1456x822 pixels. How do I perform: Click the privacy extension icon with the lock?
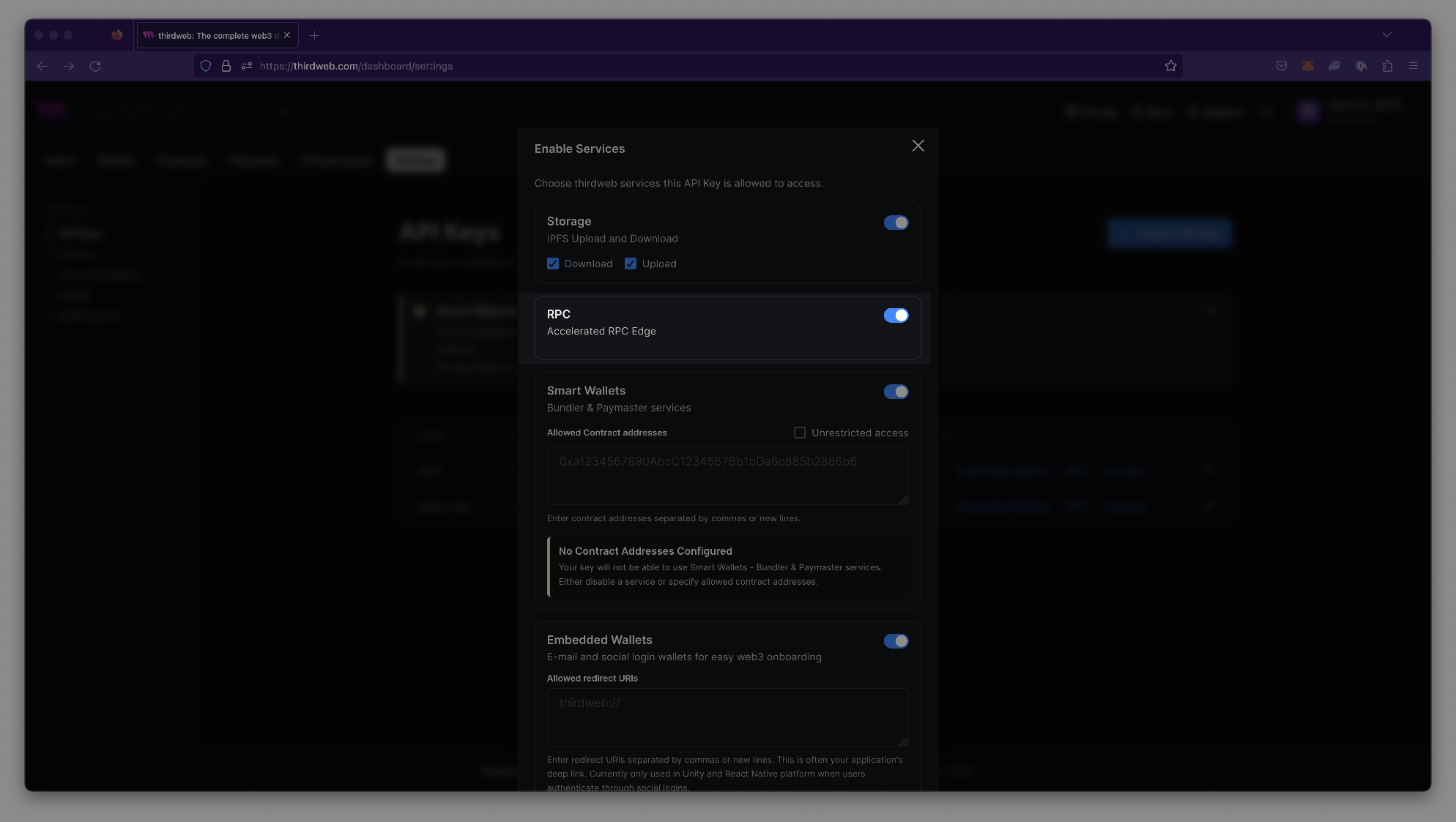pyautogui.click(x=1362, y=66)
